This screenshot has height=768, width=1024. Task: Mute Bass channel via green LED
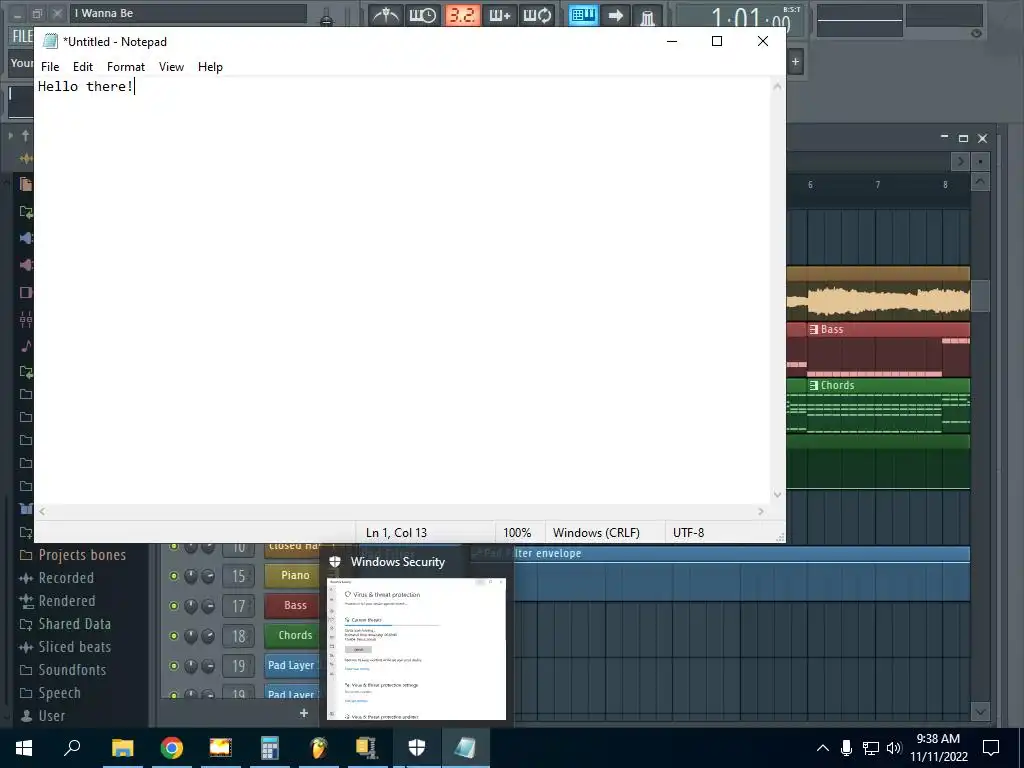174,606
